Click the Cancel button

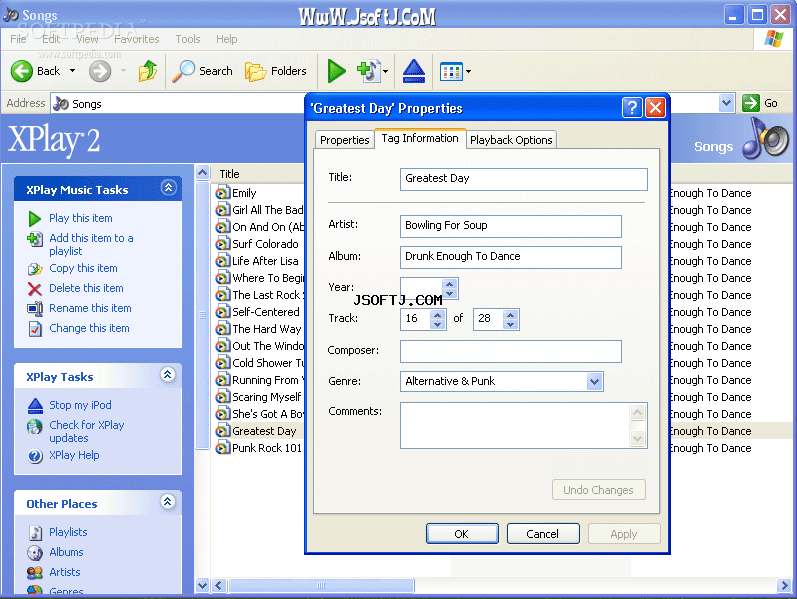tap(542, 534)
